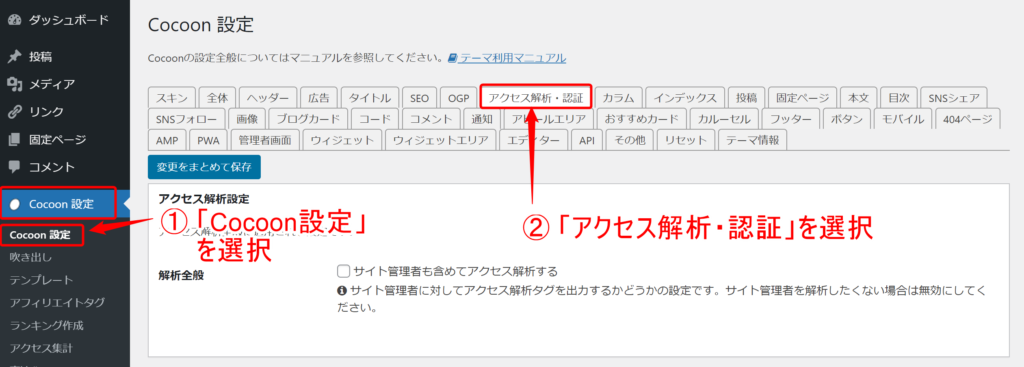Enable サイト管理者も含めてアクセス解析する checkbox
Screen dimensions: 1024x367
[x=344, y=270]
